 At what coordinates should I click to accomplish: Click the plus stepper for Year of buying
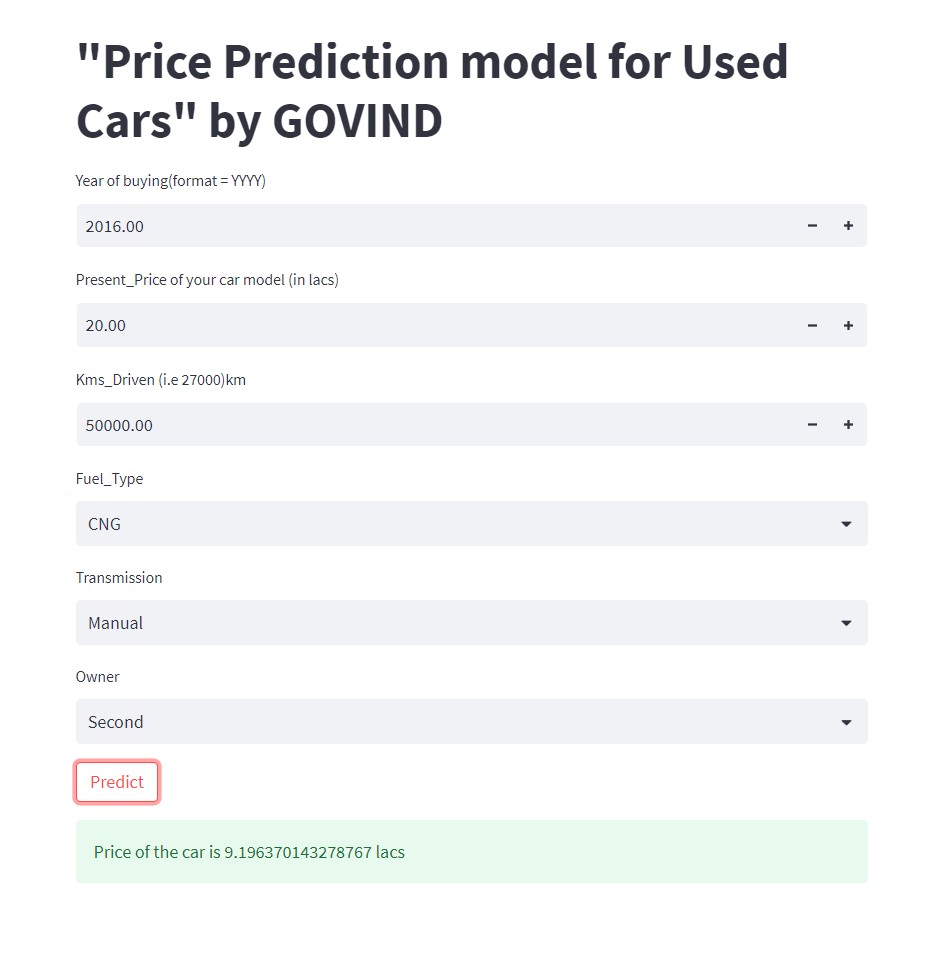[x=848, y=225]
